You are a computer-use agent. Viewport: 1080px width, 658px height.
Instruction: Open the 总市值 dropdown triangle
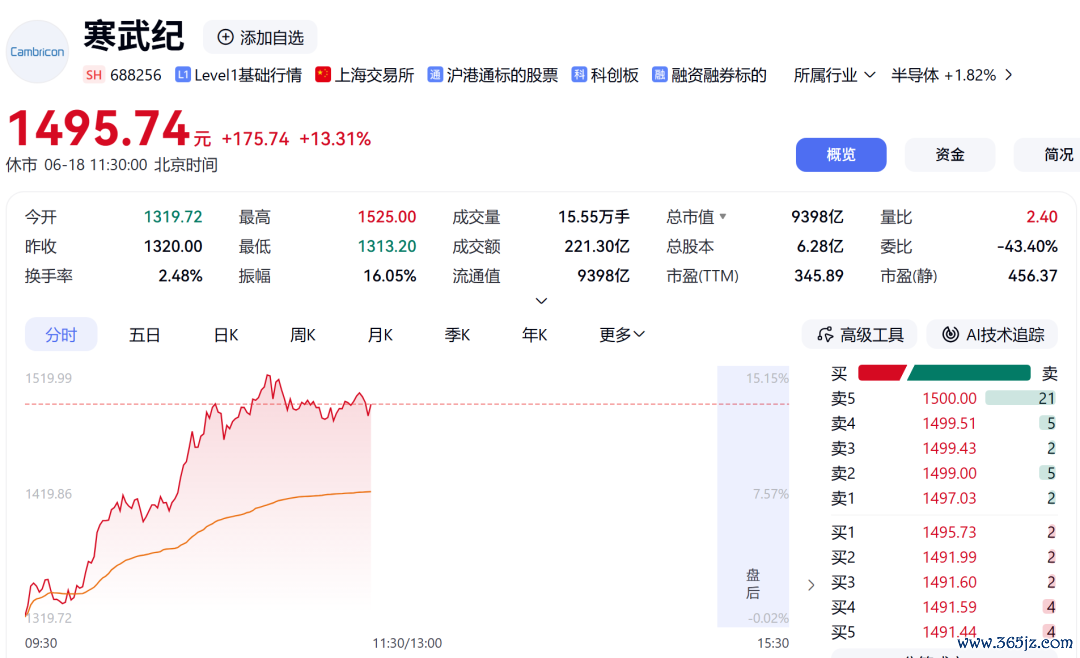(723, 216)
